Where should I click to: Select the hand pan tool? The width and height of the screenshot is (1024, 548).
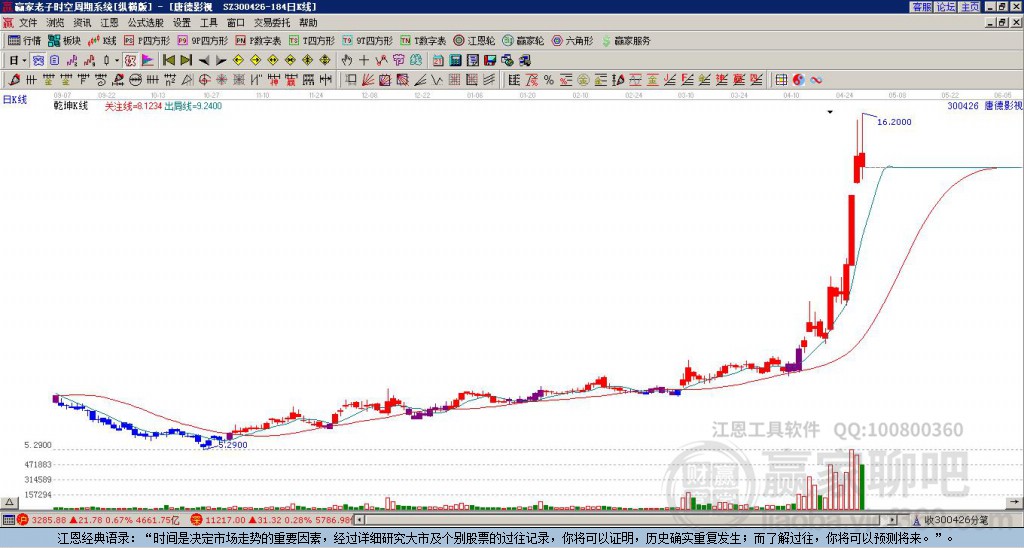(x=347, y=61)
